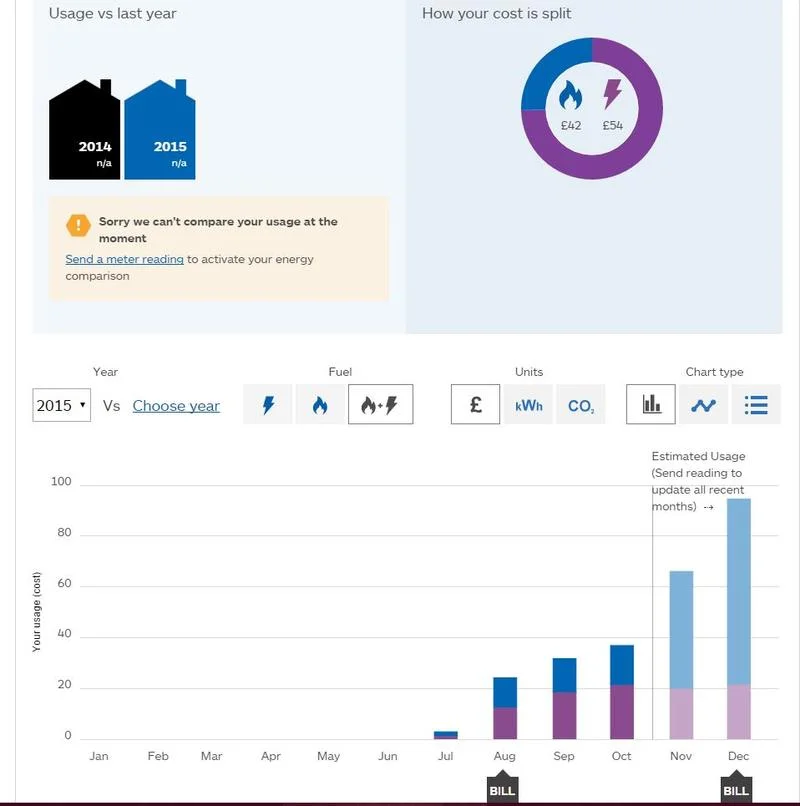Screen dimensions: 800x806
Task: Switch units to pounds (£)
Action: [476, 405]
